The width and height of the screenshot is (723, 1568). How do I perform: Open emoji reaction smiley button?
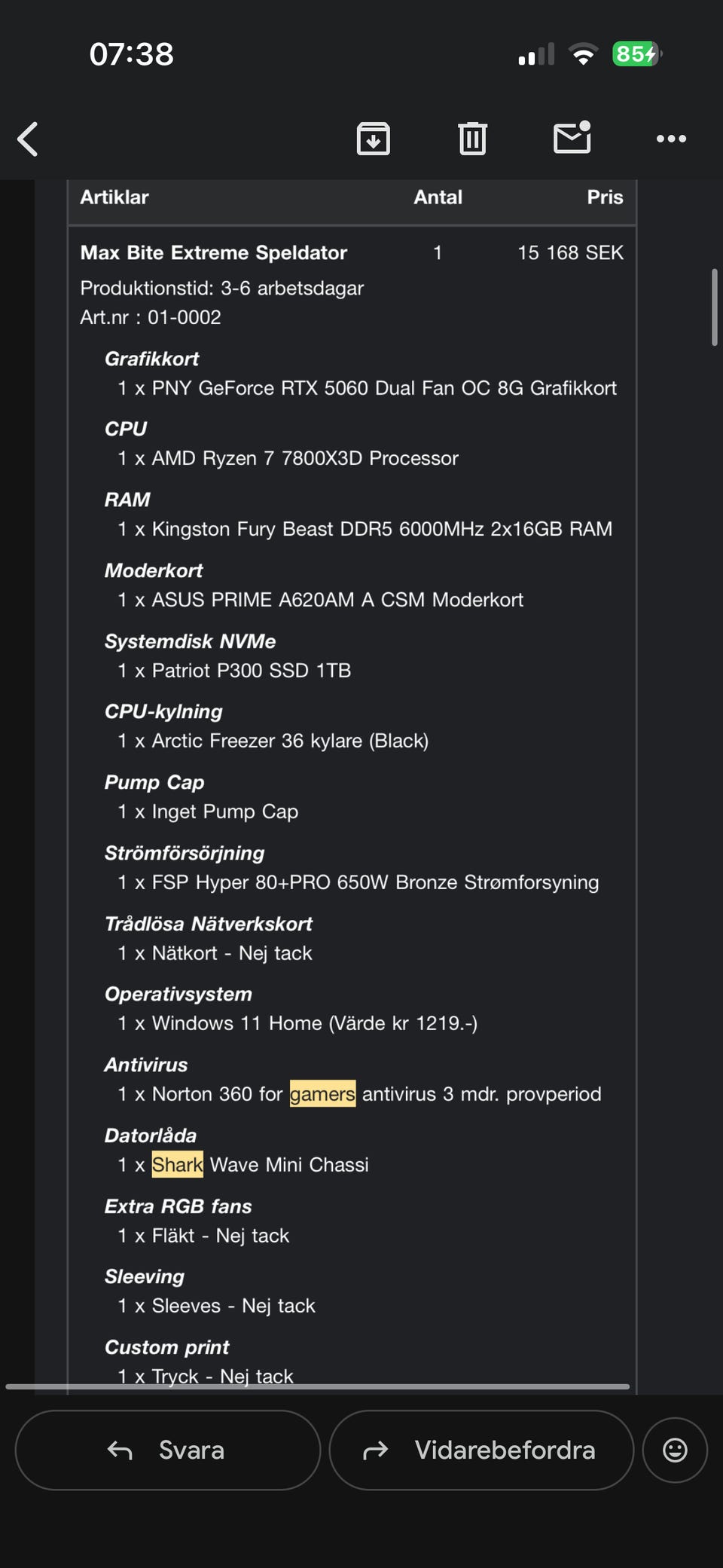click(675, 1450)
